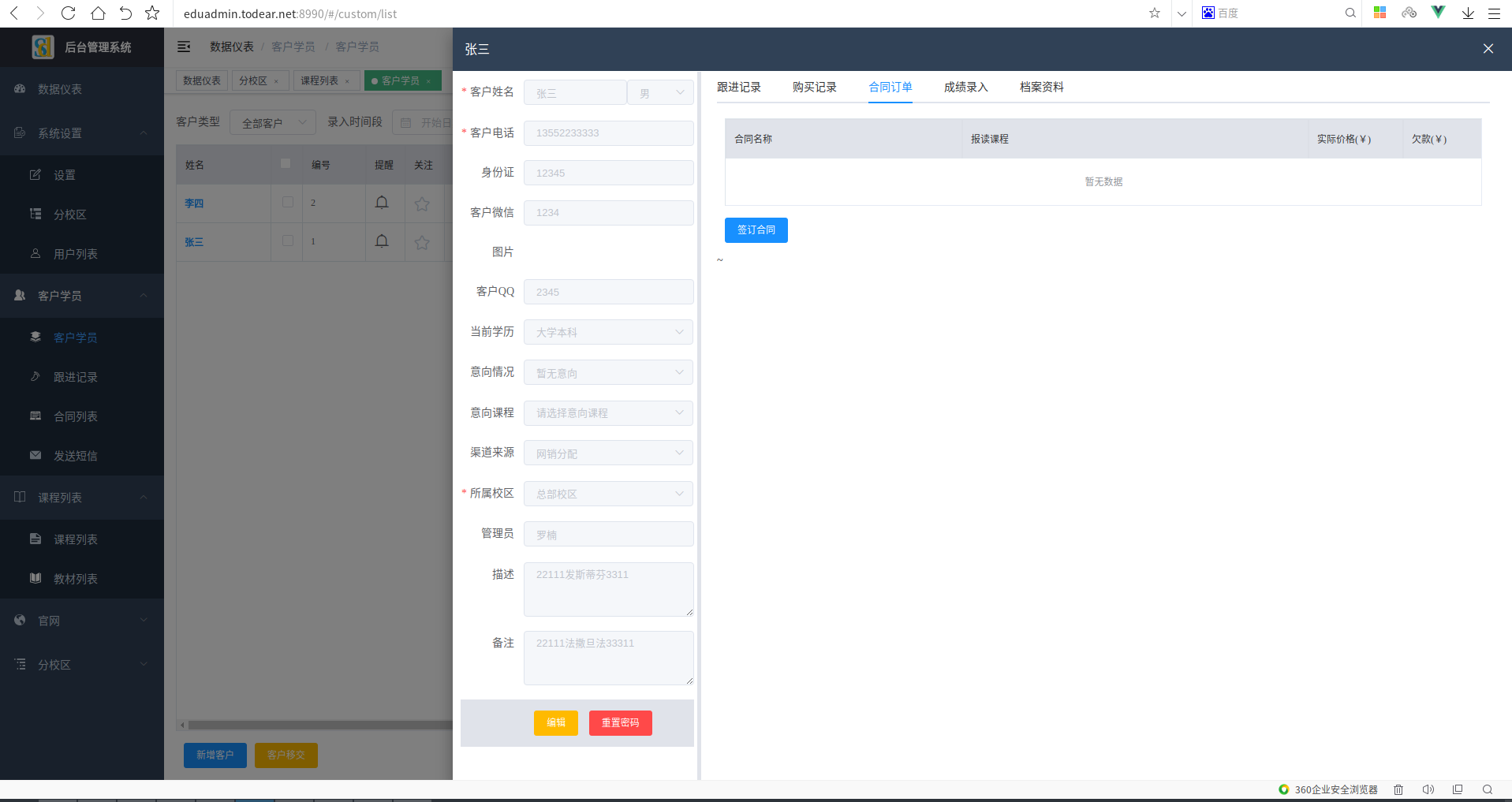The width and height of the screenshot is (1512, 802).
Task: Click the undo/restore page icon
Action: [x=125, y=13]
